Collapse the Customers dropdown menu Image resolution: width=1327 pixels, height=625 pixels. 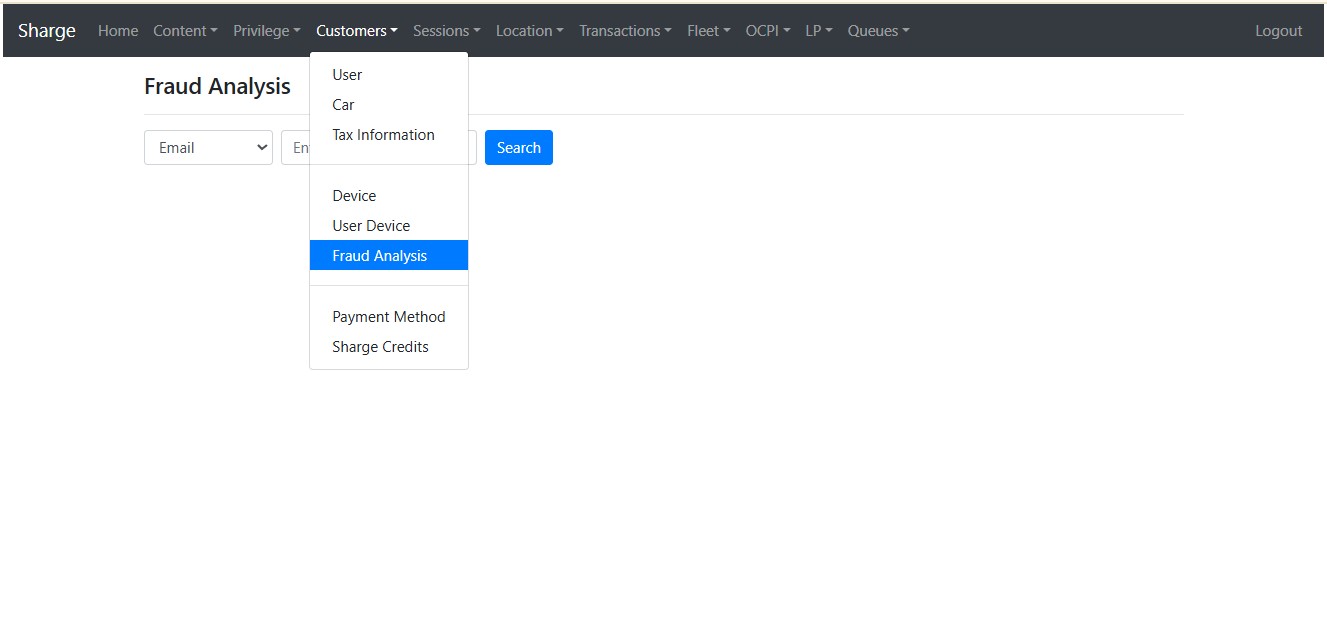[x=356, y=31]
